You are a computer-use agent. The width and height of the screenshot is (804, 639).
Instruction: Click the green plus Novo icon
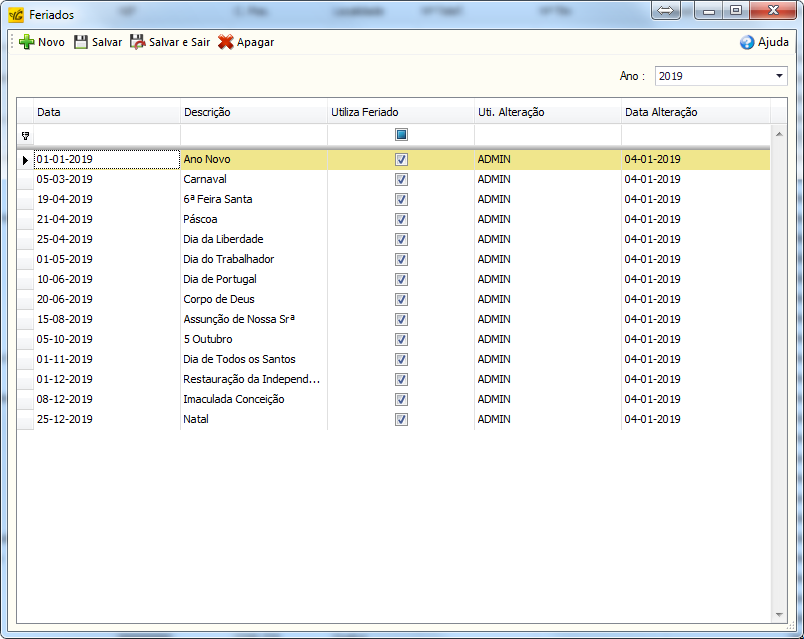[x=27, y=42]
